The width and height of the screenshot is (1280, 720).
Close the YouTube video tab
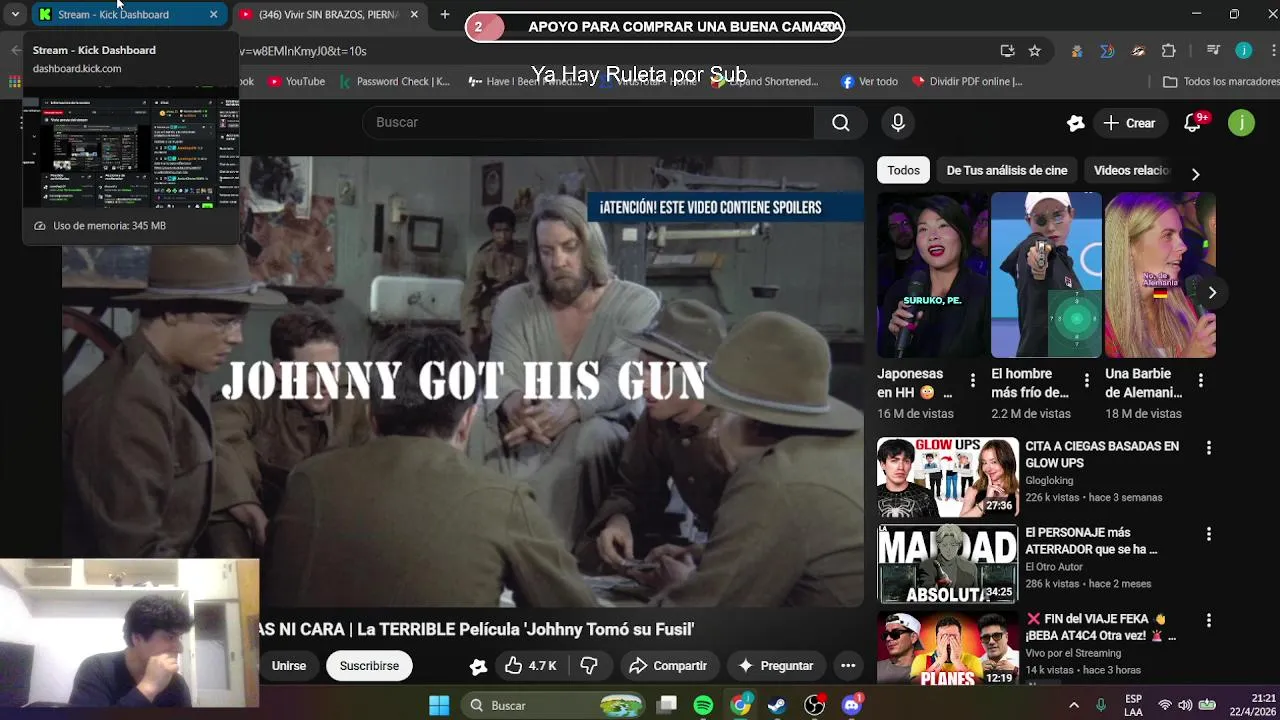pyautogui.click(x=414, y=14)
